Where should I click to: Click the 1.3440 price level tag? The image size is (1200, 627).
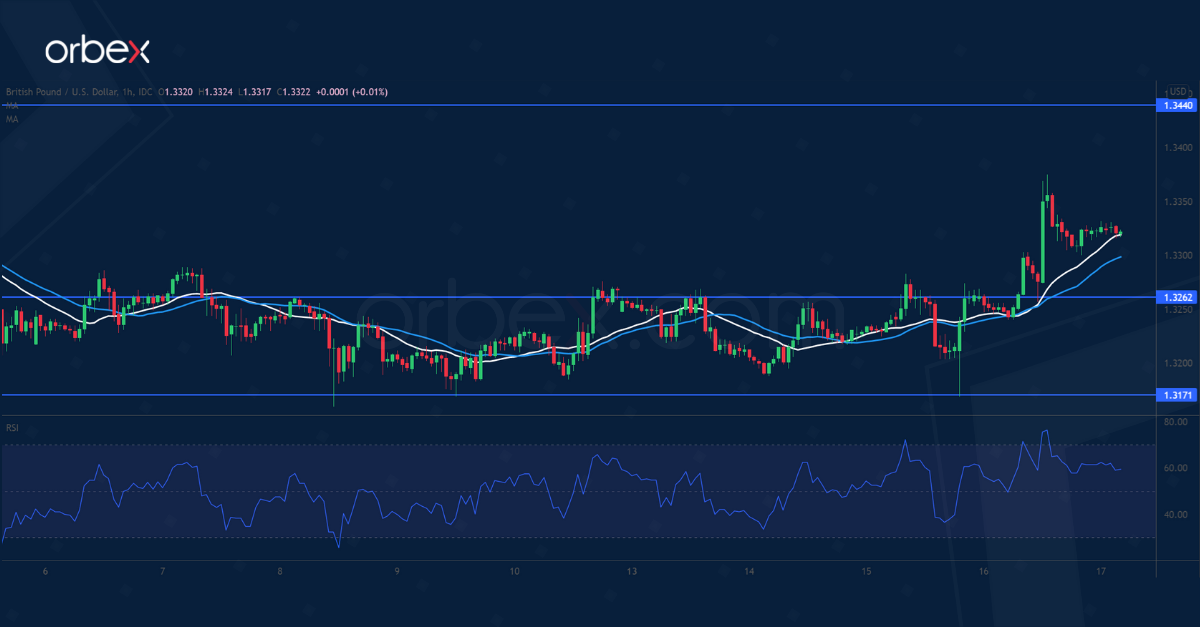[x=1177, y=104]
